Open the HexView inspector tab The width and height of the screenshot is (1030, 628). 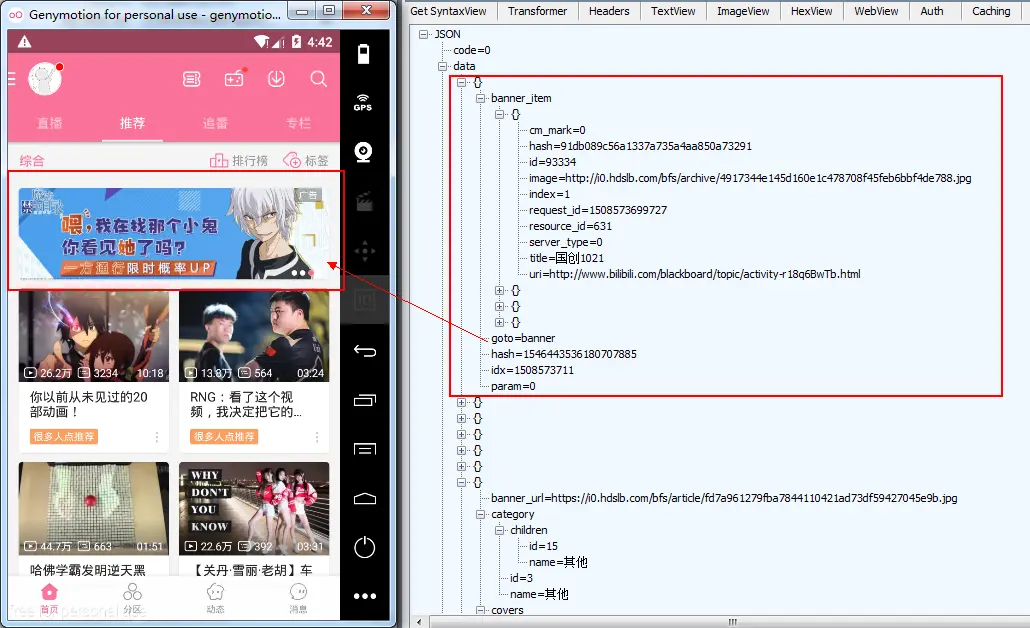811,11
